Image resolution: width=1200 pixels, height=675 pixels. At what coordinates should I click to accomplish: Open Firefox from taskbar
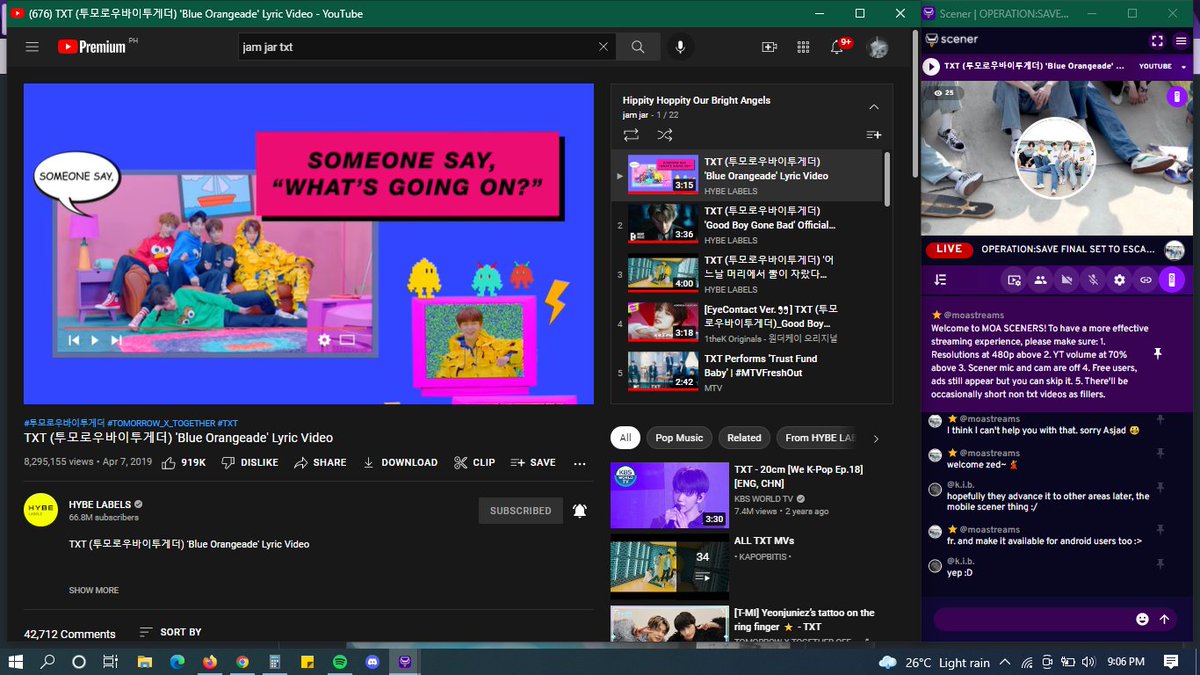click(209, 662)
